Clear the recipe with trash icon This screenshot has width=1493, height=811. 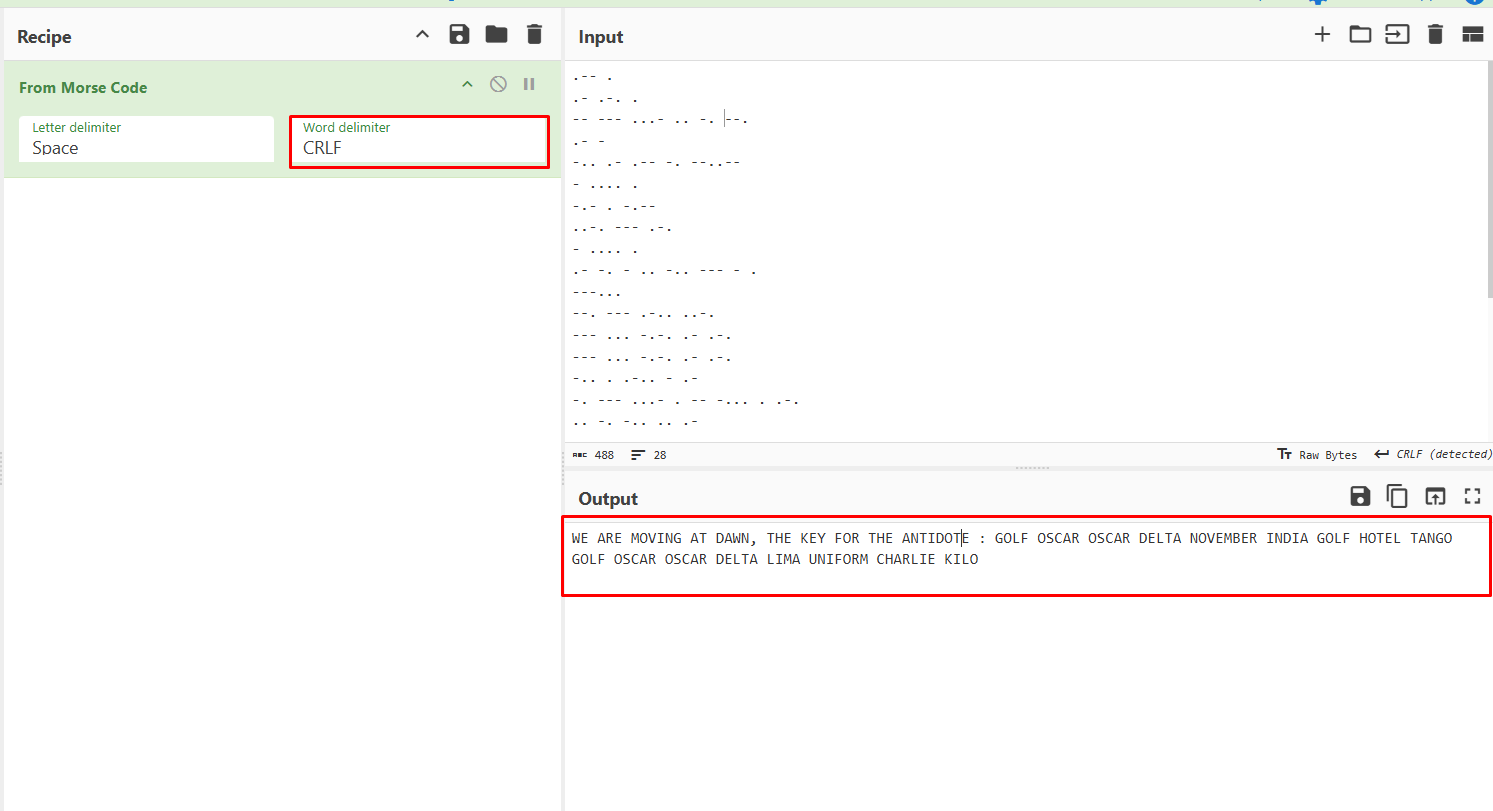(534, 35)
